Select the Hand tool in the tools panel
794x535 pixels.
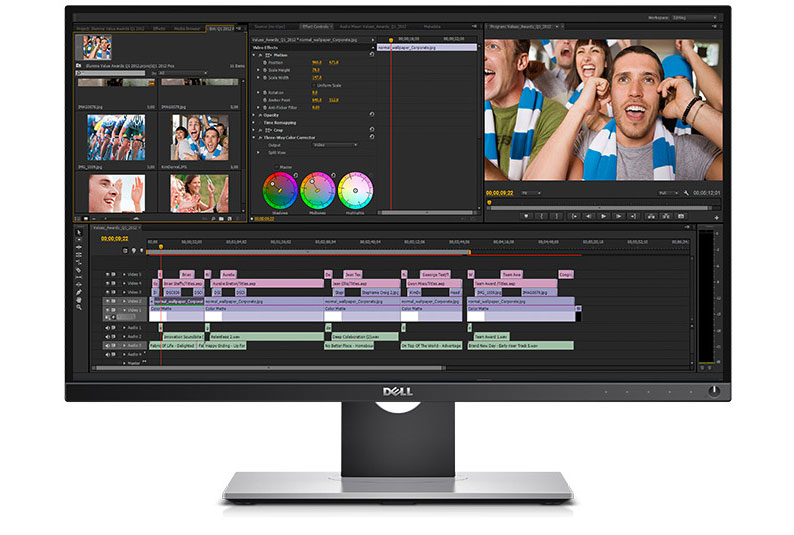click(x=78, y=300)
